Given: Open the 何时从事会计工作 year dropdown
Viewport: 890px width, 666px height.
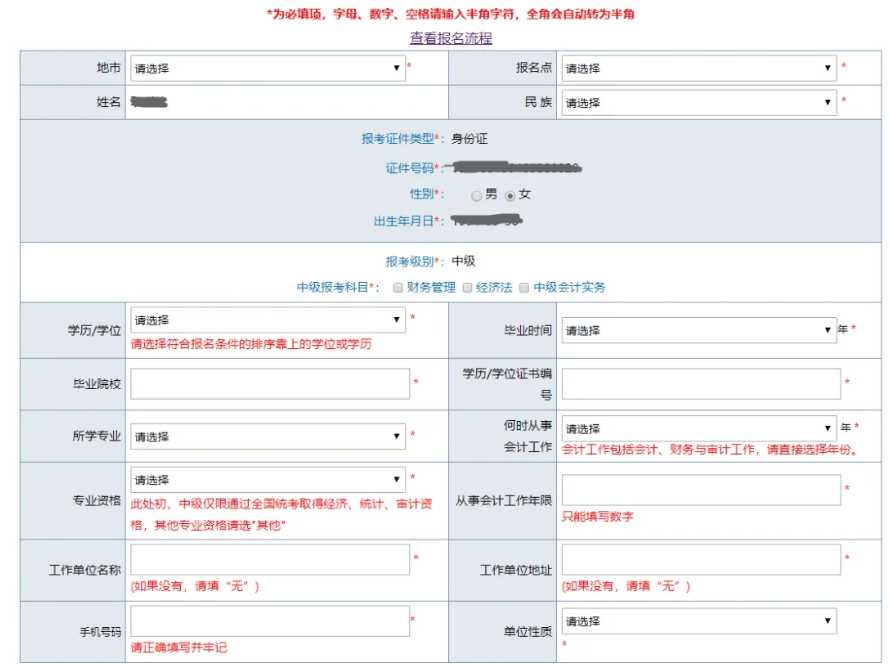Looking at the screenshot, I should coord(699,429).
